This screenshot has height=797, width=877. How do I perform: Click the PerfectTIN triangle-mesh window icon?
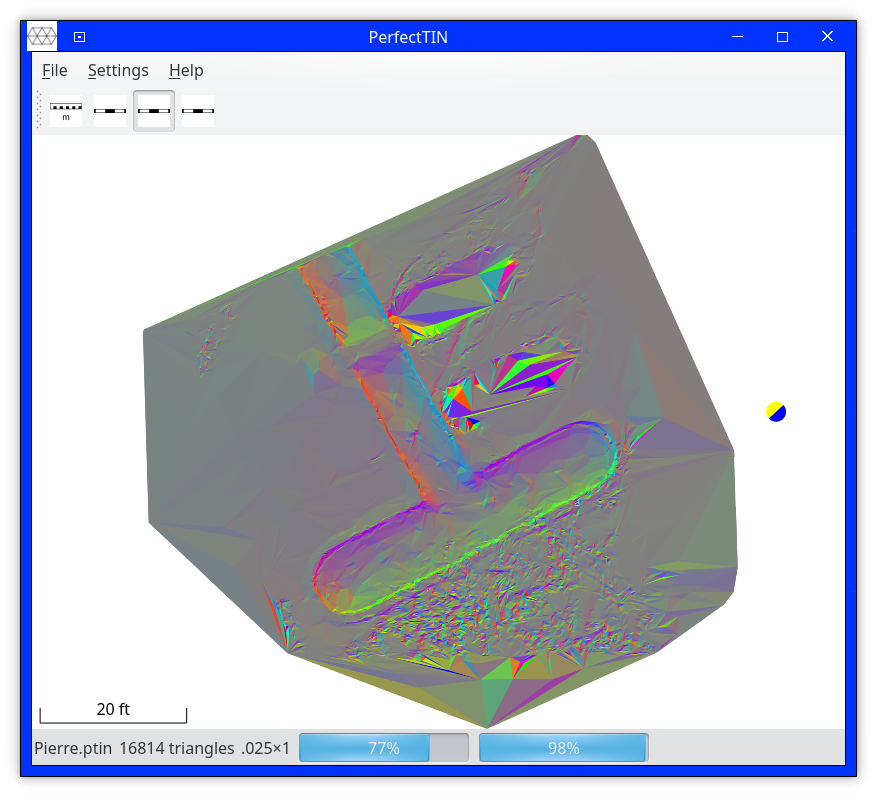pos(42,37)
